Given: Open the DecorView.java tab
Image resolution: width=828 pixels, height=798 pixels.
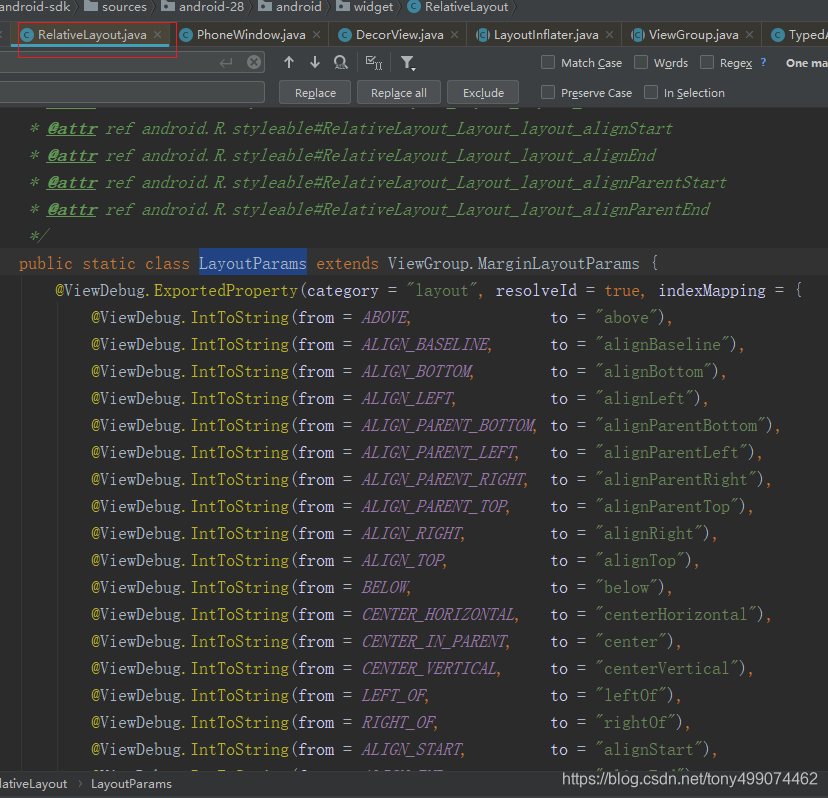Looking at the screenshot, I should click(399, 35).
